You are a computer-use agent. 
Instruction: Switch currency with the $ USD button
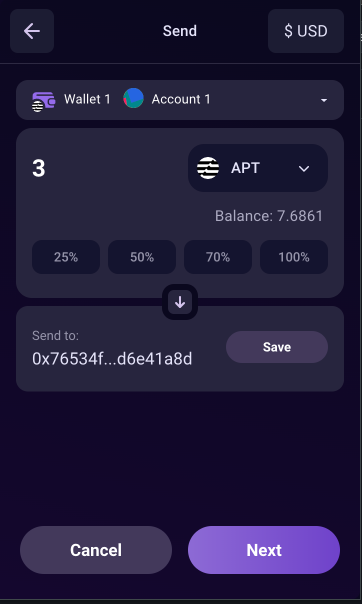306,31
